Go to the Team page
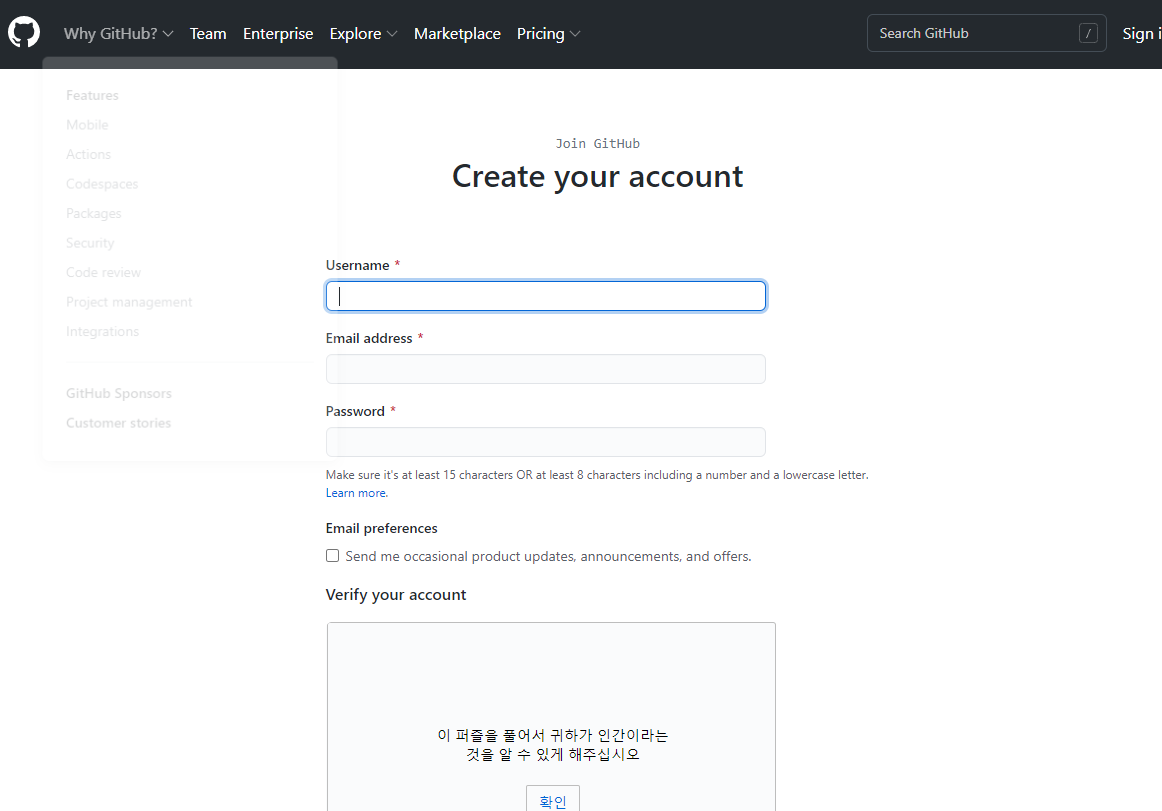The height and width of the screenshot is (811, 1162). [x=208, y=33]
